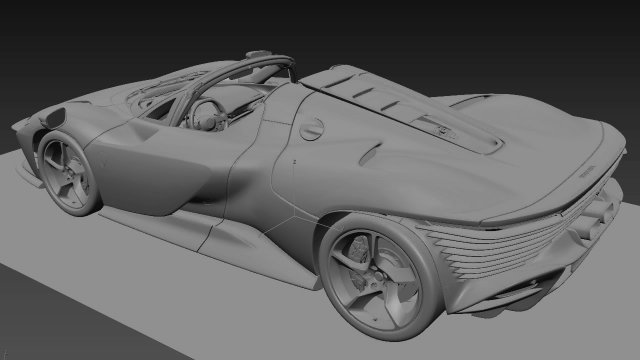The image size is (640, 360).
Task: Click the steering wheel inside the cockpit
Action: [x=207, y=115]
